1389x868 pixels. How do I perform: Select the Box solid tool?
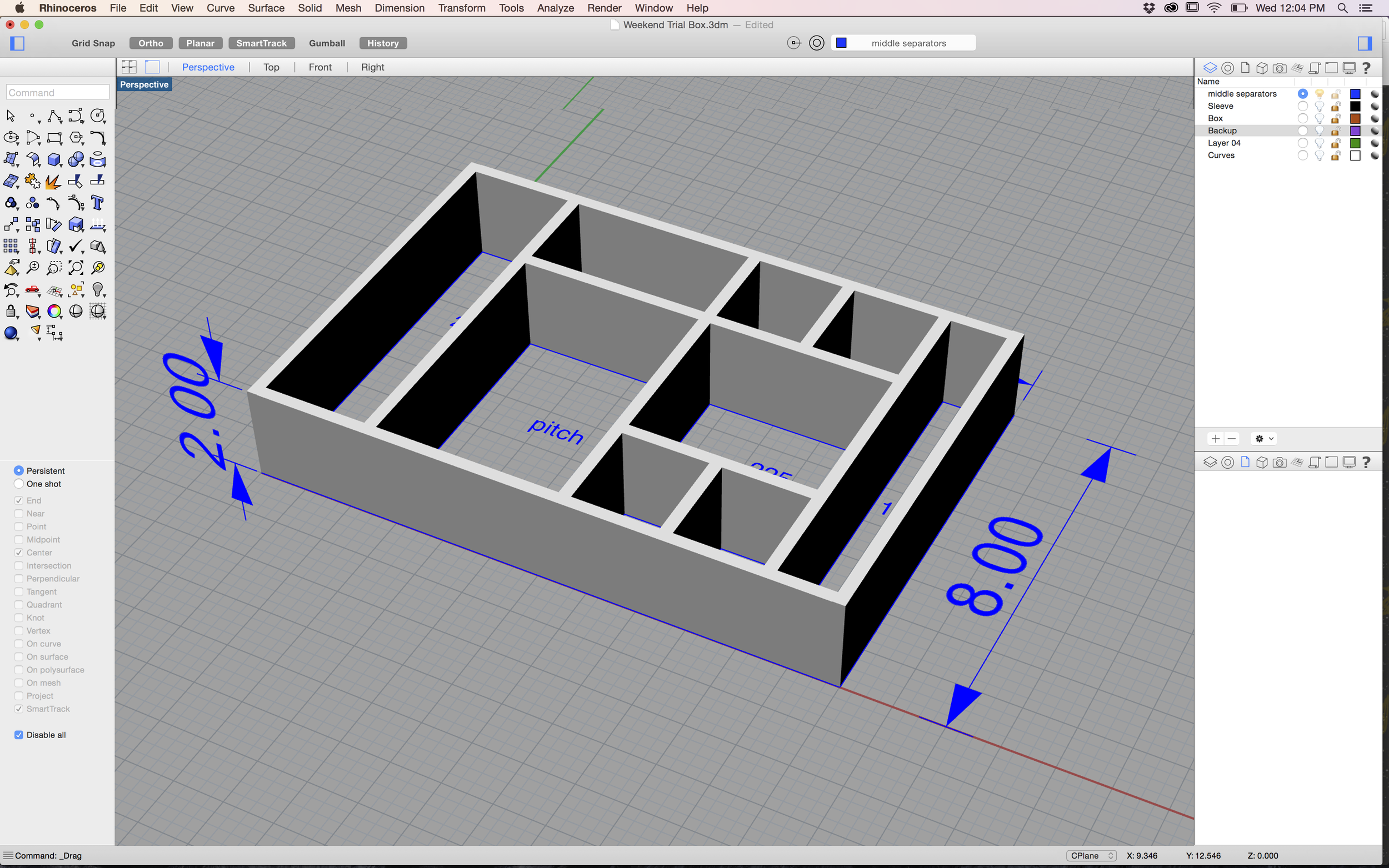tap(54, 159)
